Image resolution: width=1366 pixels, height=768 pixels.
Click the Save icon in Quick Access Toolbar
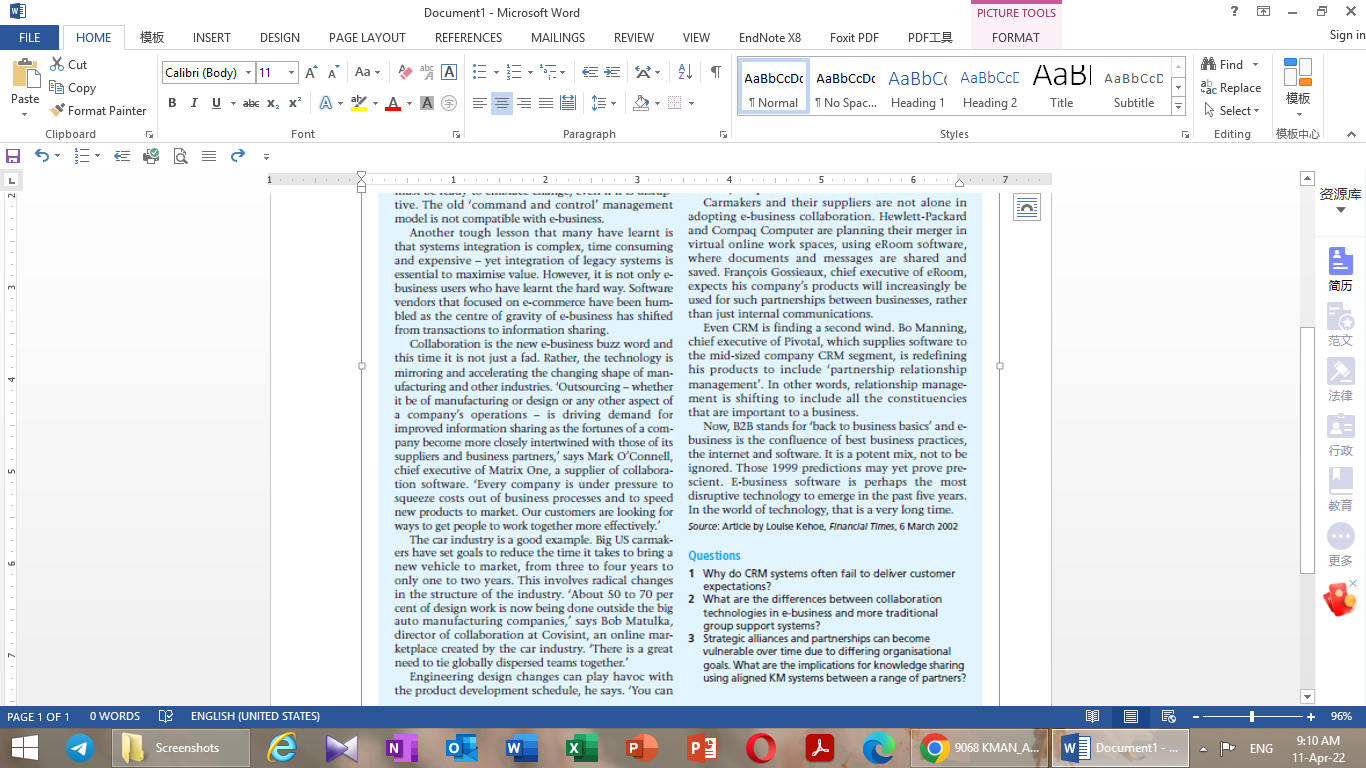click(x=13, y=155)
